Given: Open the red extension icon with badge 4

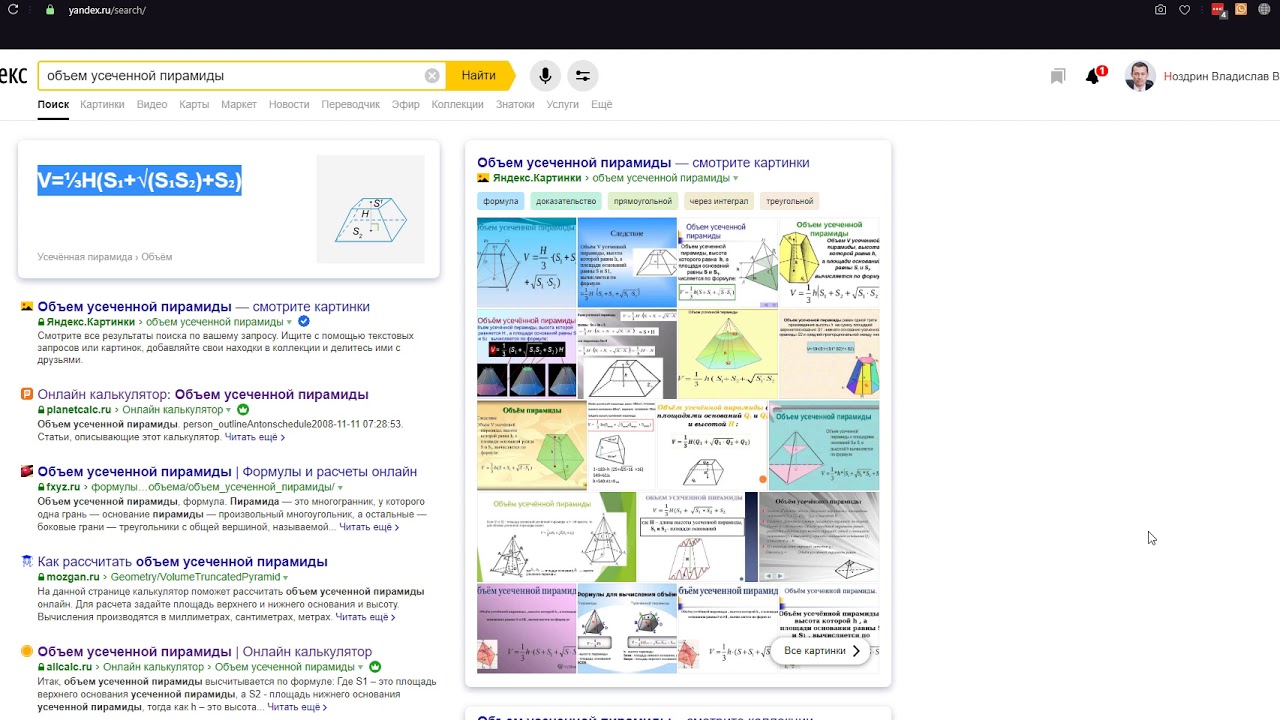Looking at the screenshot, I should click(x=1219, y=10).
